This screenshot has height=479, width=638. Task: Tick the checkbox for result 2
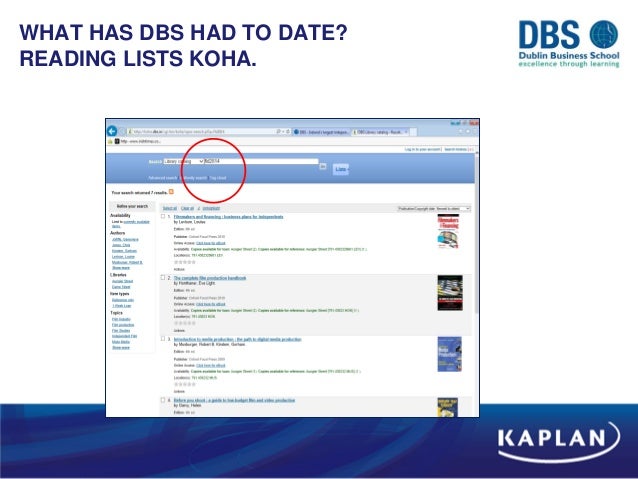pyautogui.click(x=163, y=278)
